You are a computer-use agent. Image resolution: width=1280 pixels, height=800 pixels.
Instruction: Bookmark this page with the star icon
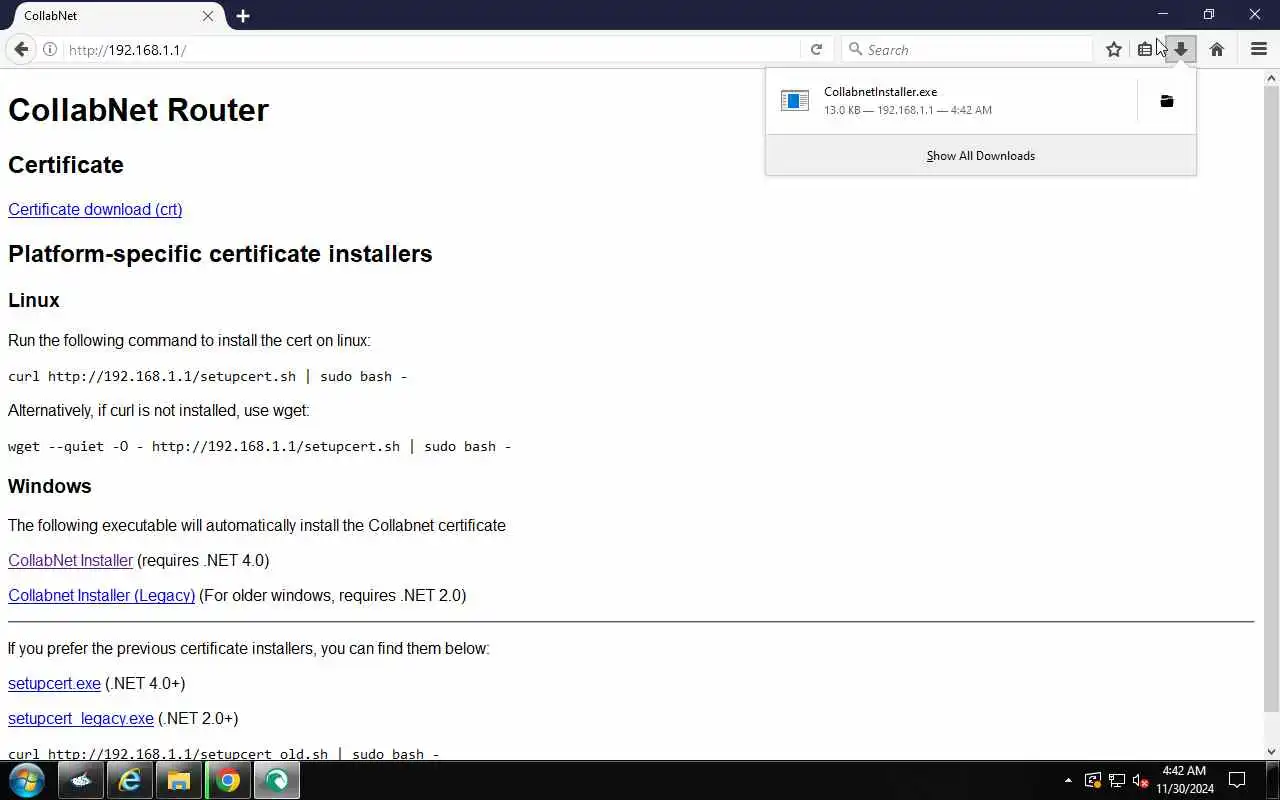coord(1113,49)
